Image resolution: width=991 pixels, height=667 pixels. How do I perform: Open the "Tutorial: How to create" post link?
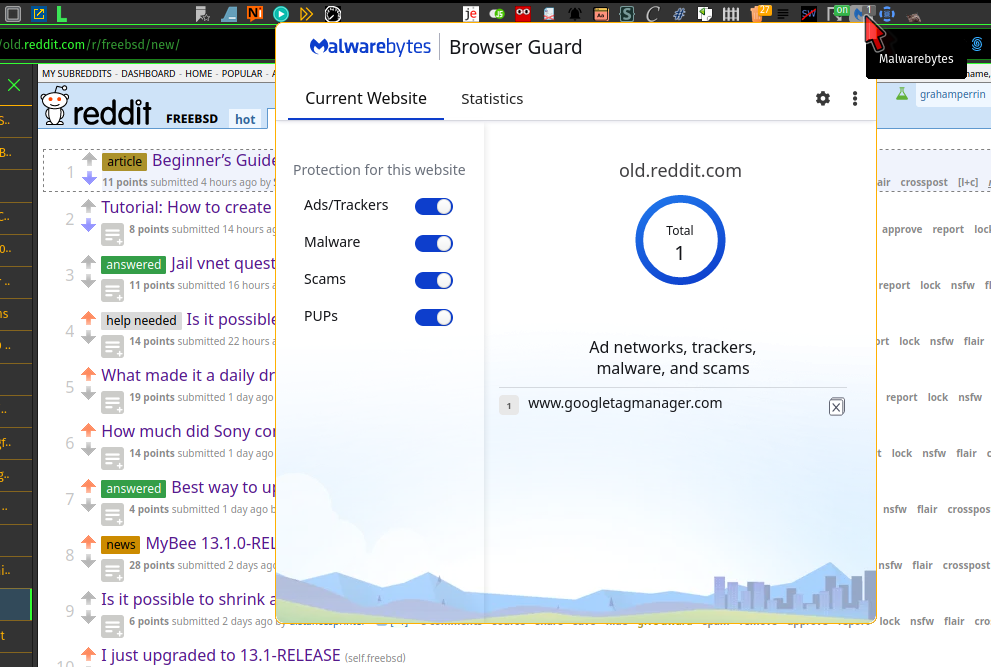pyautogui.click(x=186, y=207)
